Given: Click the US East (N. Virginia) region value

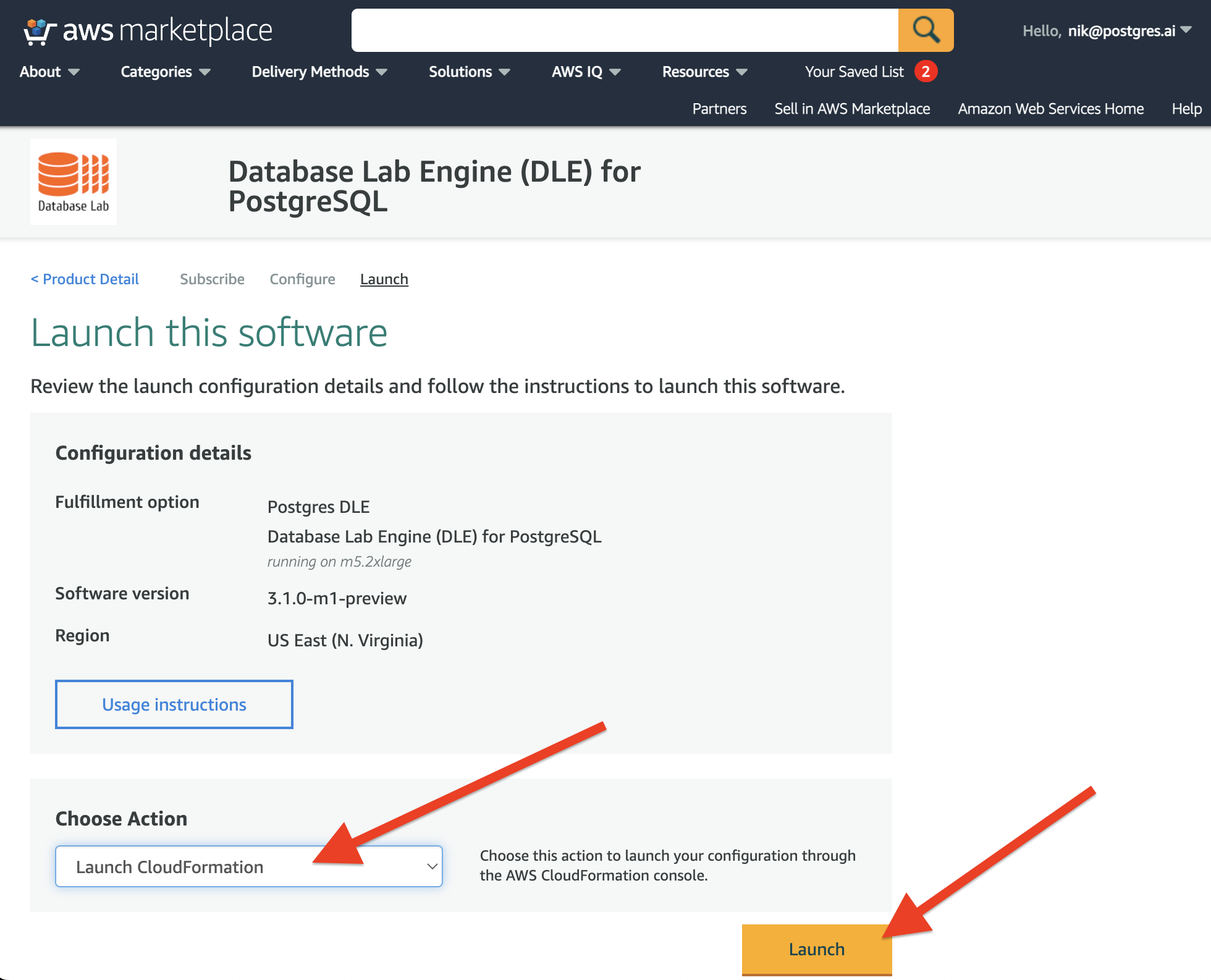Looking at the screenshot, I should click(345, 640).
